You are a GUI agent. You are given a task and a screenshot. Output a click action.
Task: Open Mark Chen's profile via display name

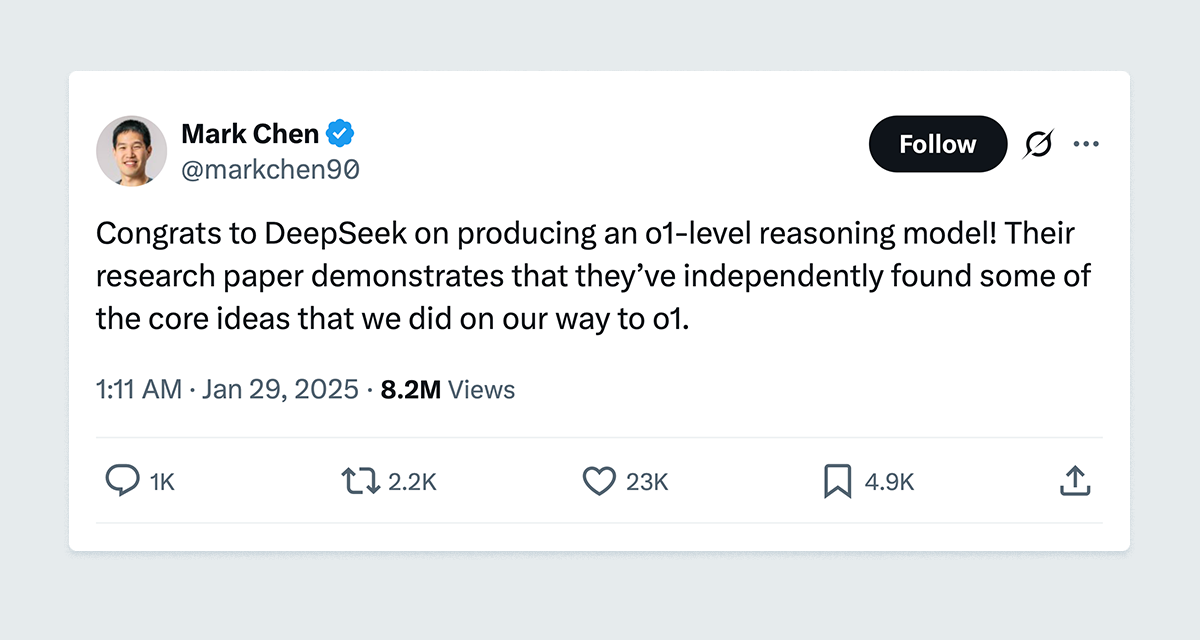click(x=250, y=133)
